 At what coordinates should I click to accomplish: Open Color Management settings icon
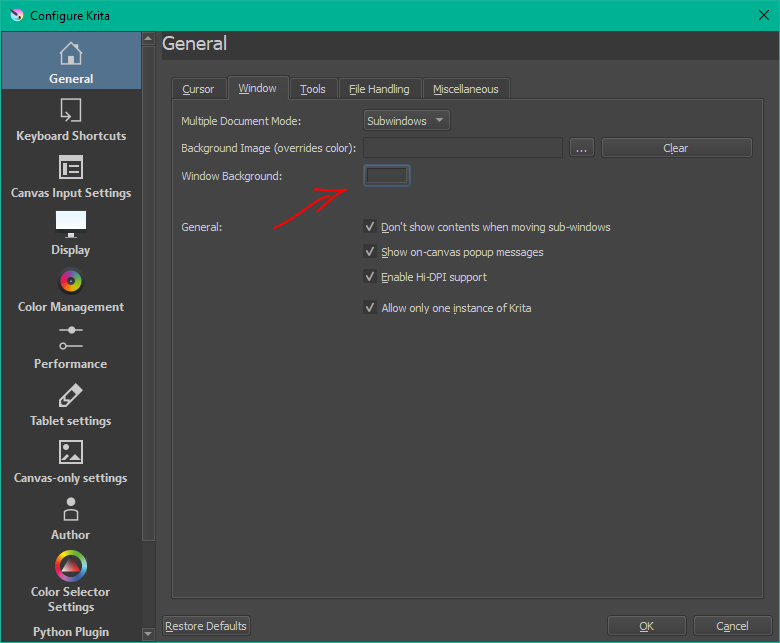(x=70, y=281)
